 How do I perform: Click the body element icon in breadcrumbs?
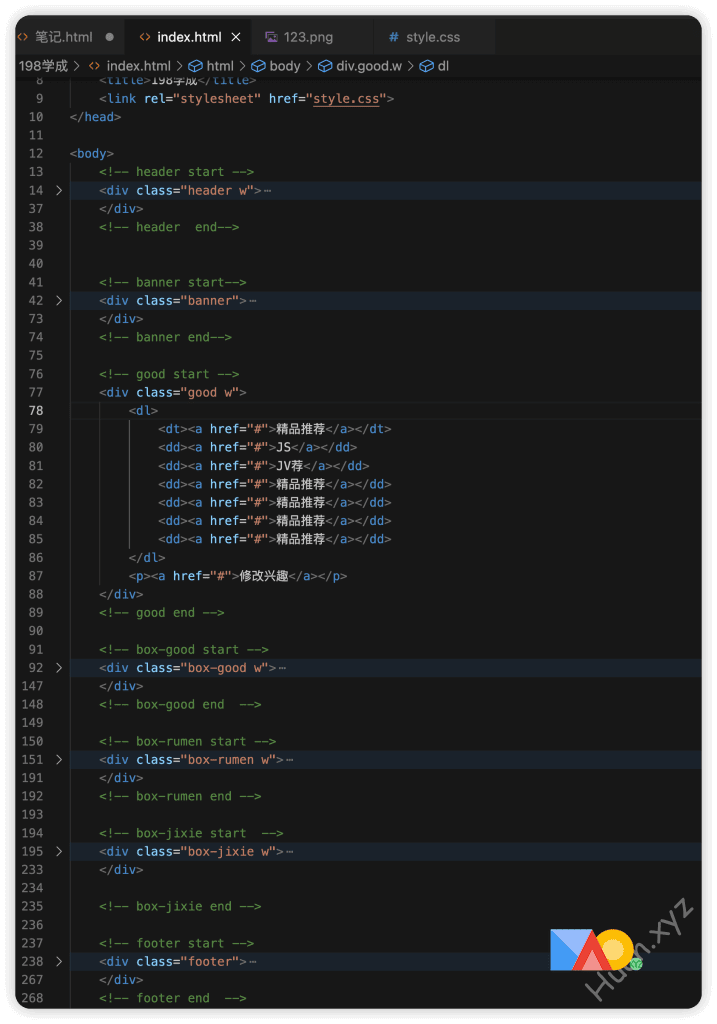pyautogui.click(x=258, y=66)
